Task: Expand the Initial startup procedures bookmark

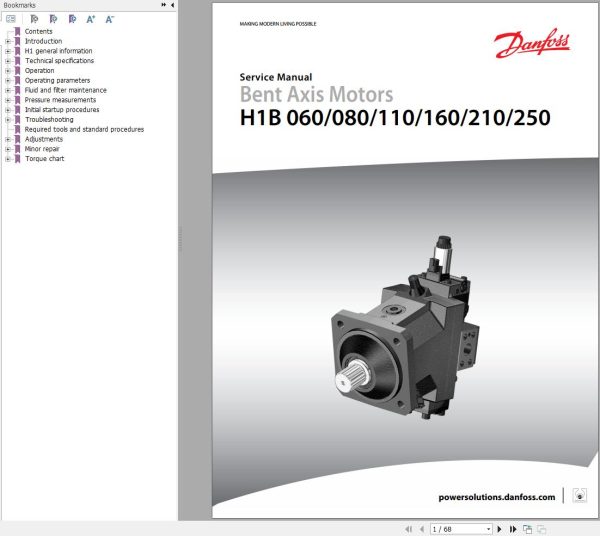Action: (8, 110)
